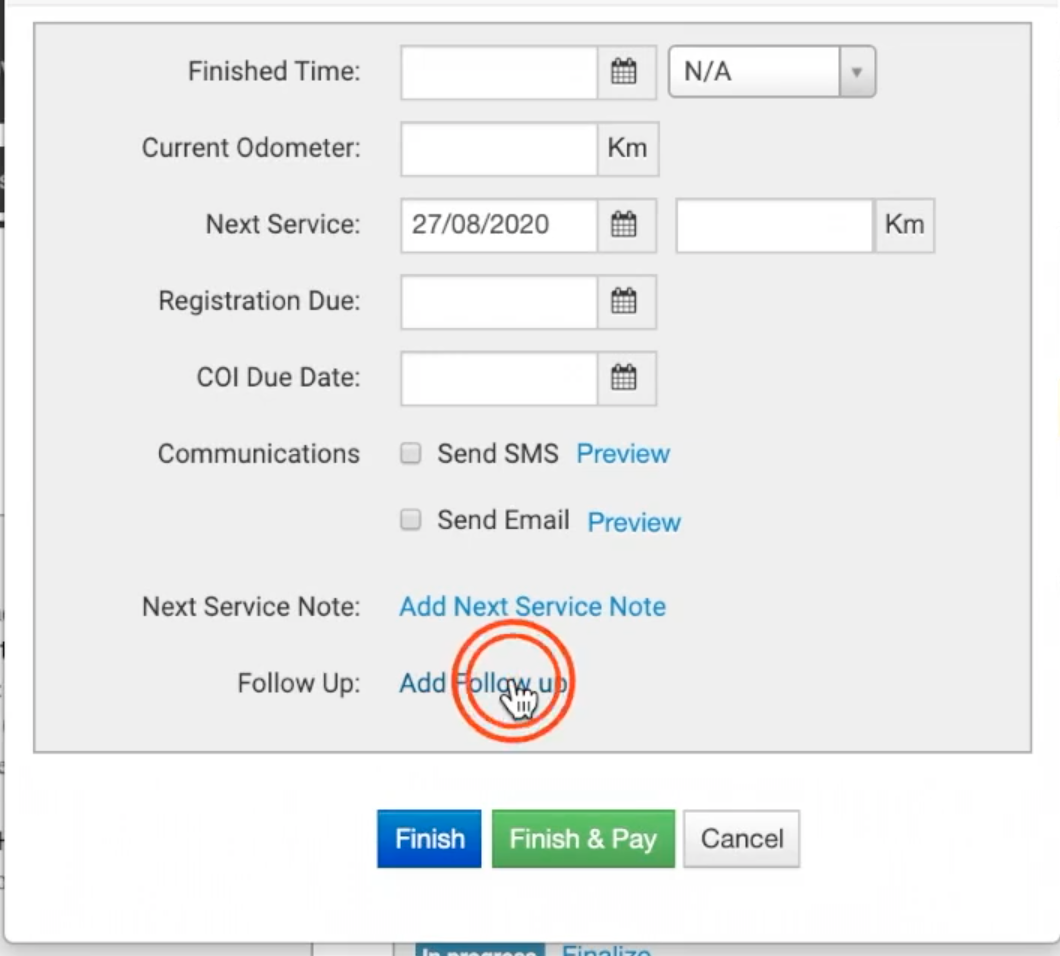Focus the Registration Due date field
This screenshot has width=1060, height=956.
point(500,302)
